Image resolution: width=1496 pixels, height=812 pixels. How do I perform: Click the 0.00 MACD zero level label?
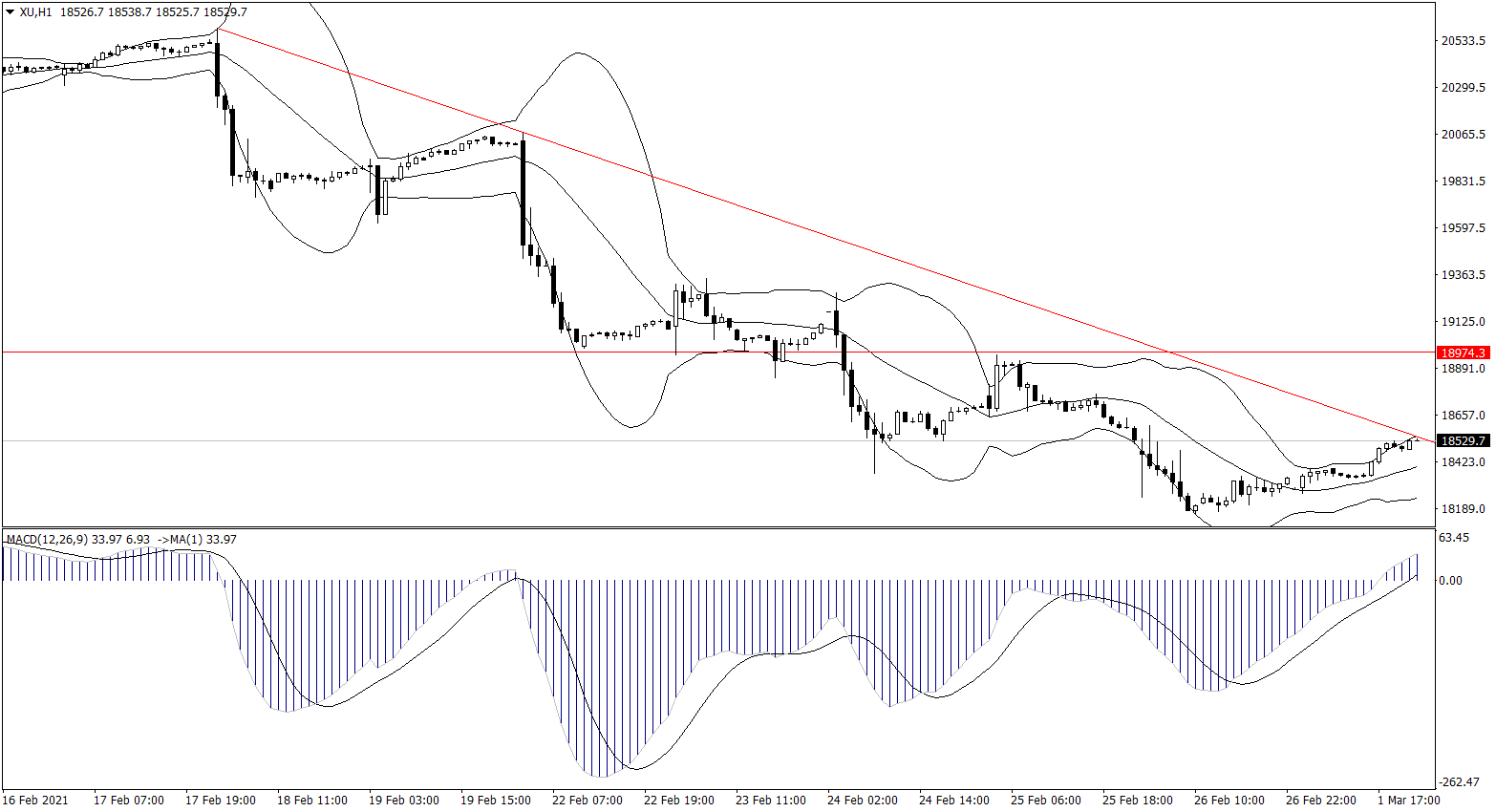pos(1450,580)
